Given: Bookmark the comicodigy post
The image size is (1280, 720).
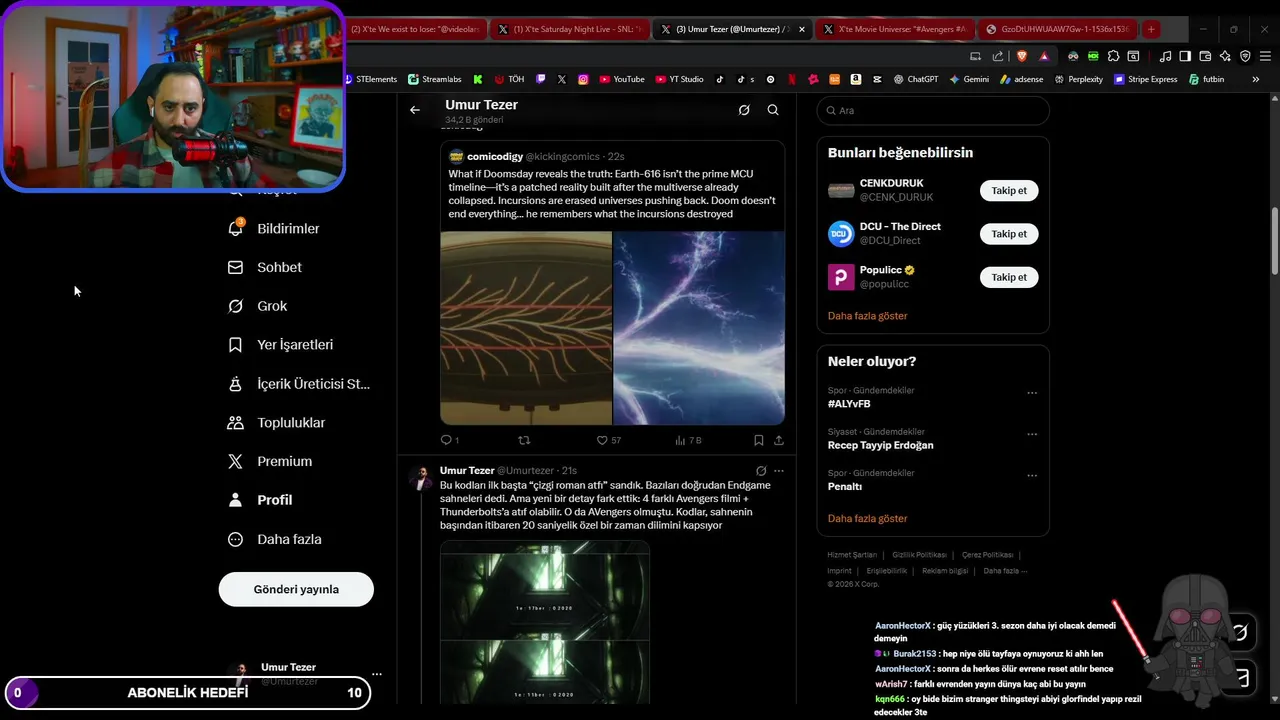Looking at the screenshot, I should click(758, 440).
